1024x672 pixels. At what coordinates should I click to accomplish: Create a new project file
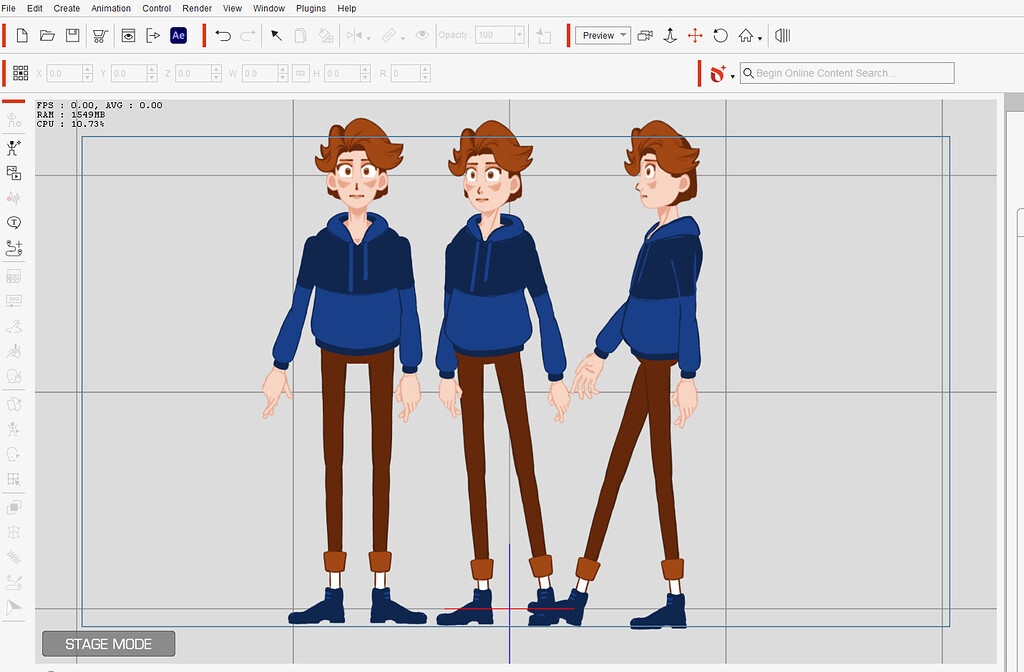(22, 35)
